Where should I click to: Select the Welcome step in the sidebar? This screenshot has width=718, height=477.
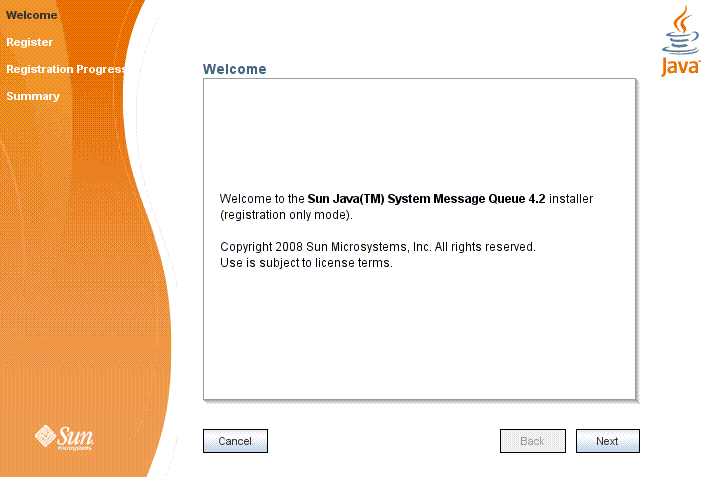click(31, 15)
